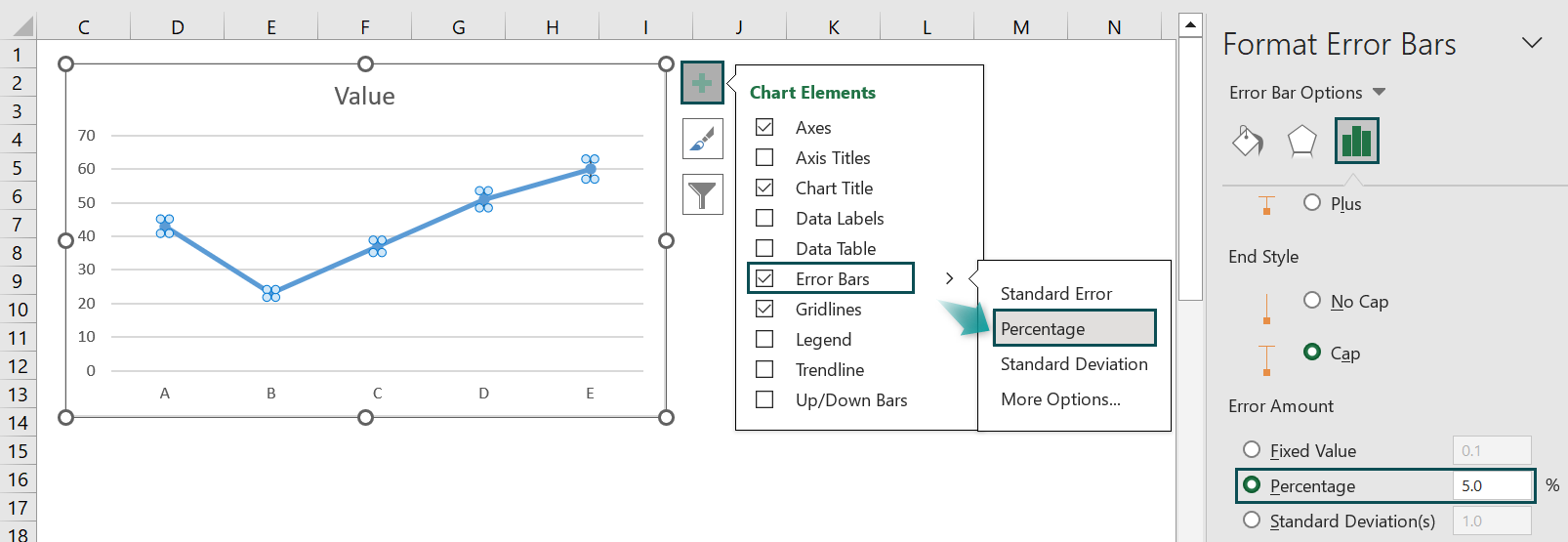The height and width of the screenshot is (542, 1568).
Task: Select the Standard Deviation(s) radio button
Action: pos(1252,520)
